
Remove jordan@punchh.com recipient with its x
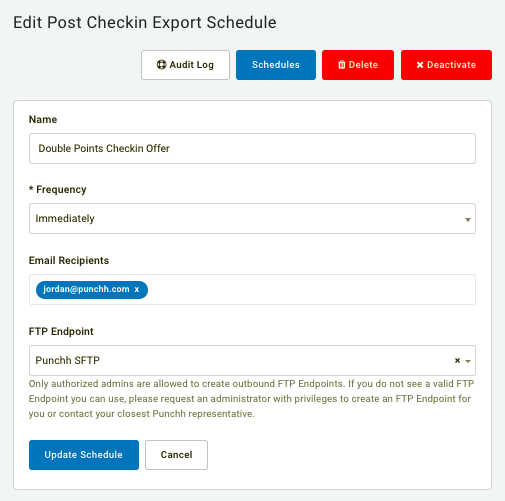click(137, 289)
